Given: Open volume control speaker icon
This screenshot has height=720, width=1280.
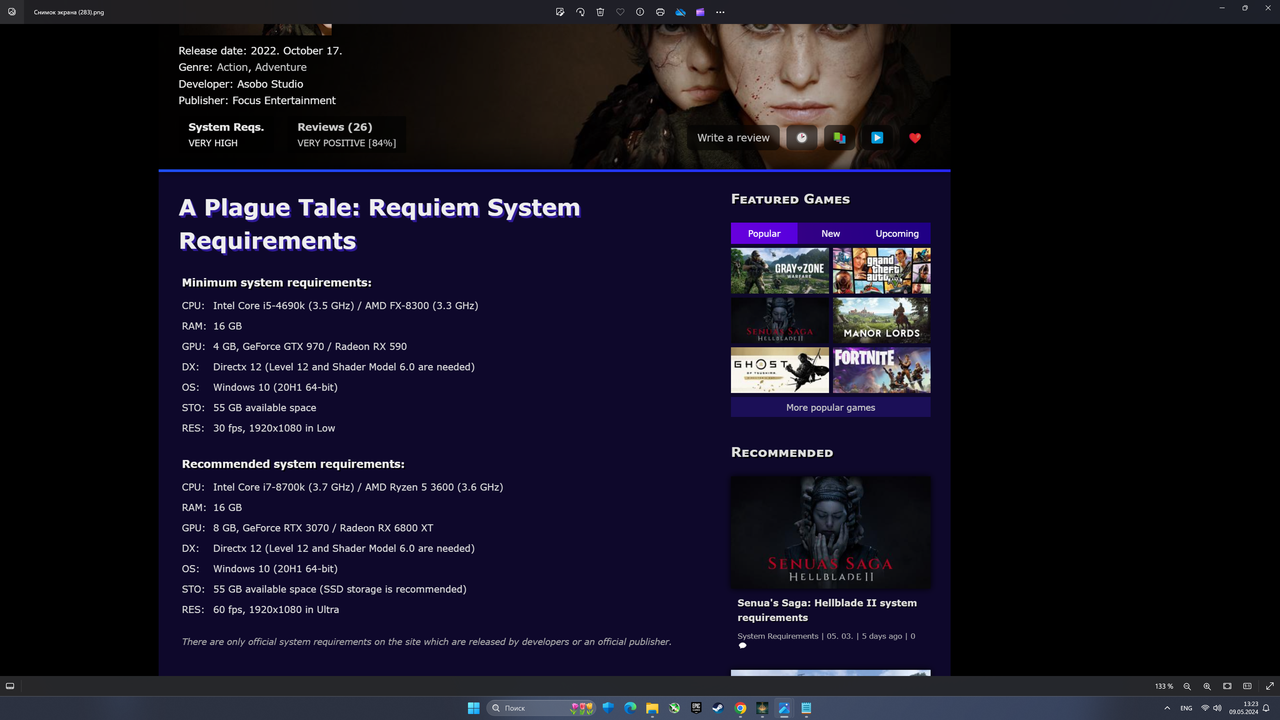Looking at the screenshot, I should tap(1217, 708).
